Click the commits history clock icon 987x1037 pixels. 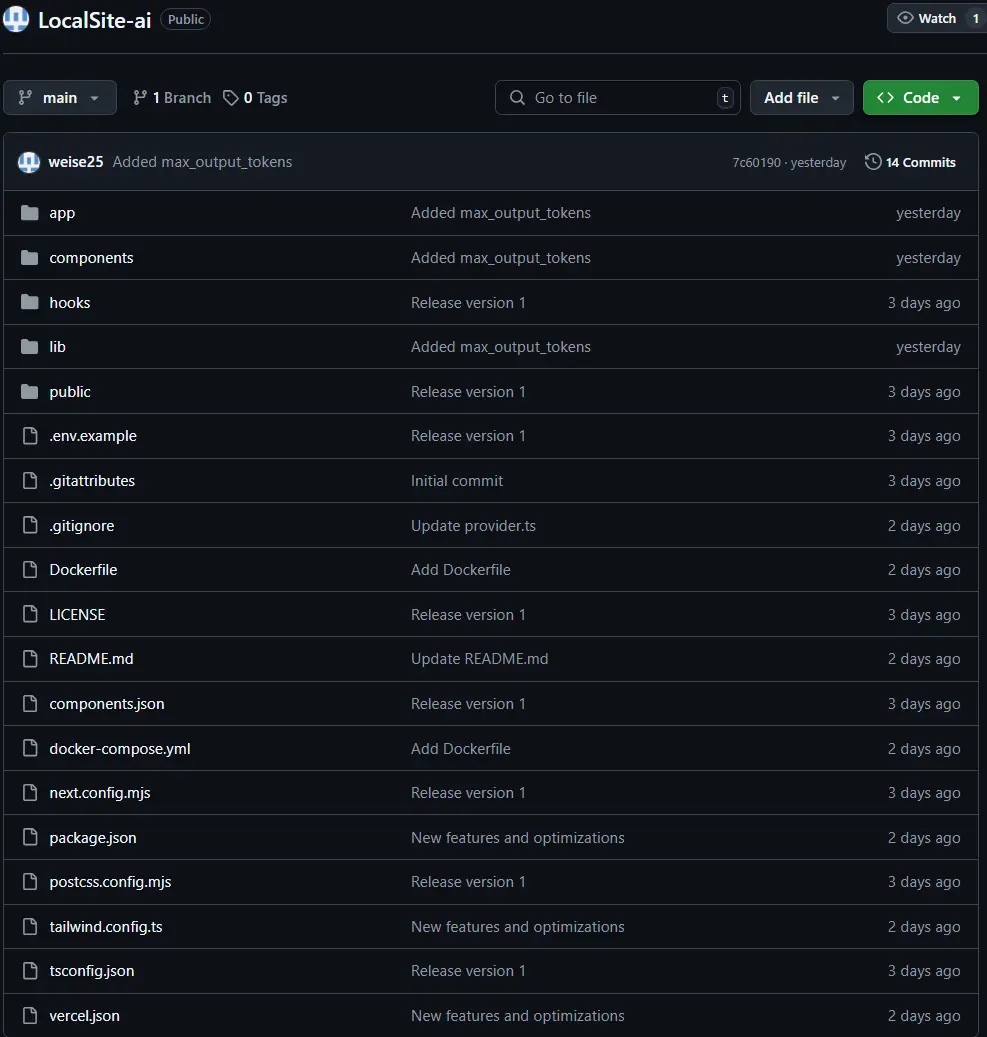click(873, 162)
